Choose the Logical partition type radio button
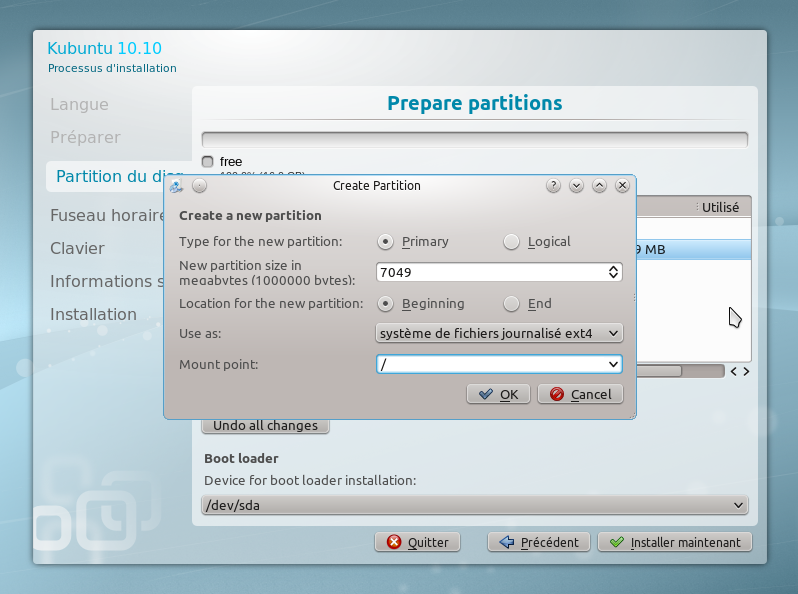Image resolution: width=798 pixels, height=594 pixels. pos(511,242)
